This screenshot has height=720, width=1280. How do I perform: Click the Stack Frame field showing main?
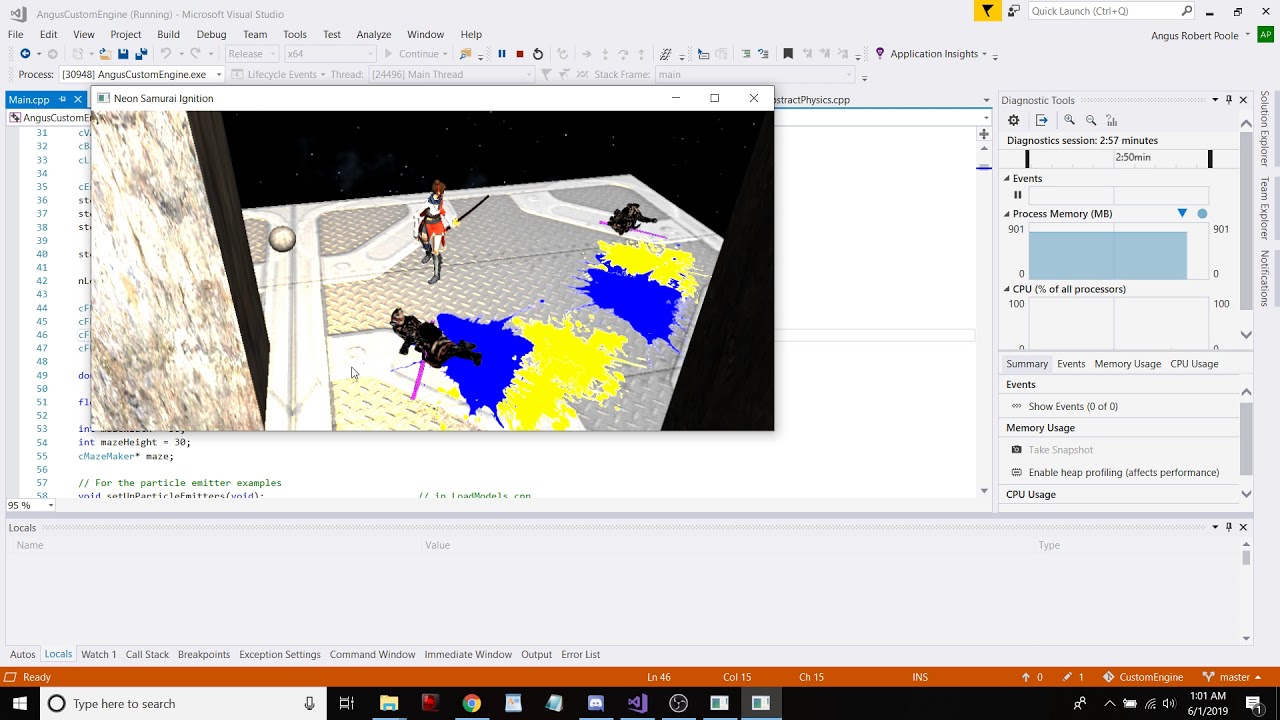point(755,74)
